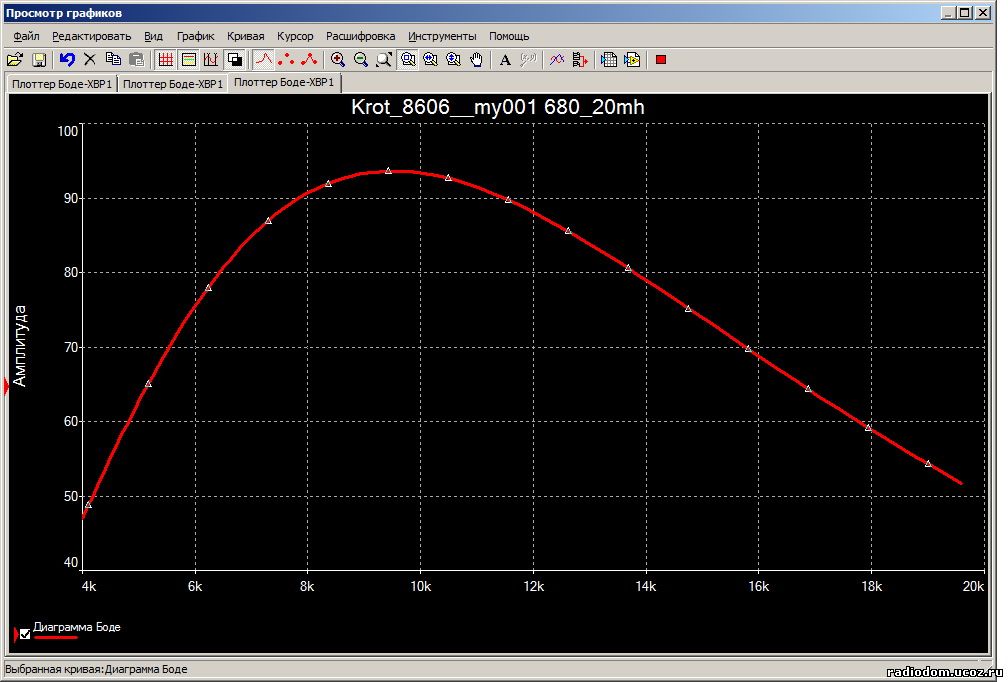The width and height of the screenshot is (1008, 682).
Task: Open the Инструменты menu
Action: (442, 37)
